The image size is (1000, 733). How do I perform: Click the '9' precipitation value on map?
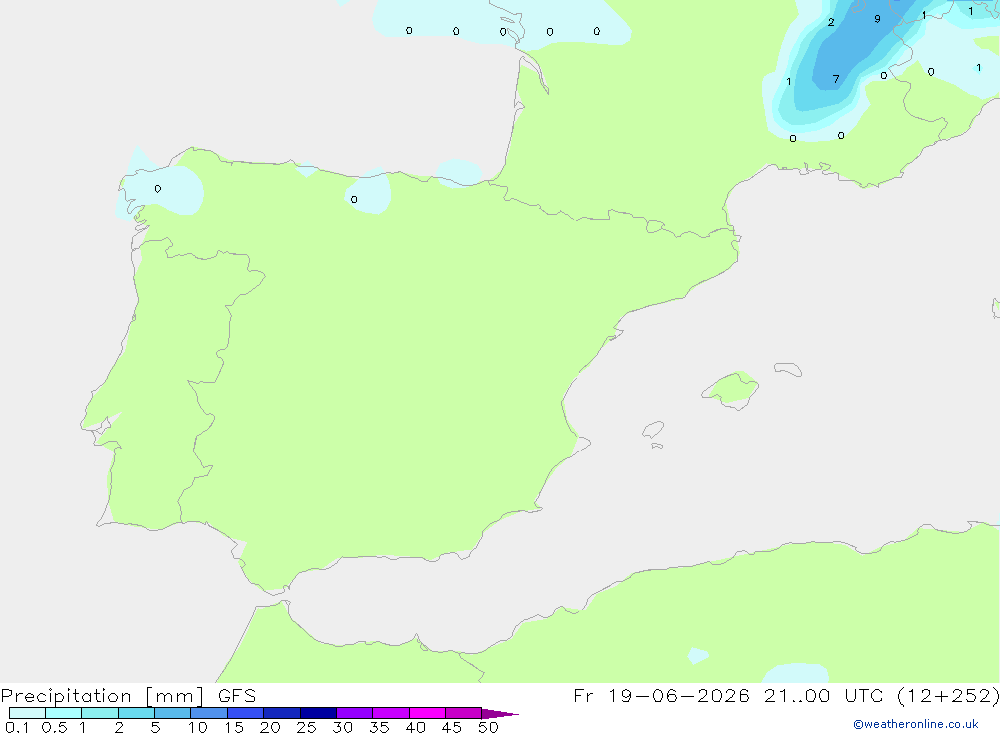pyautogui.click(x=878, y=19)
